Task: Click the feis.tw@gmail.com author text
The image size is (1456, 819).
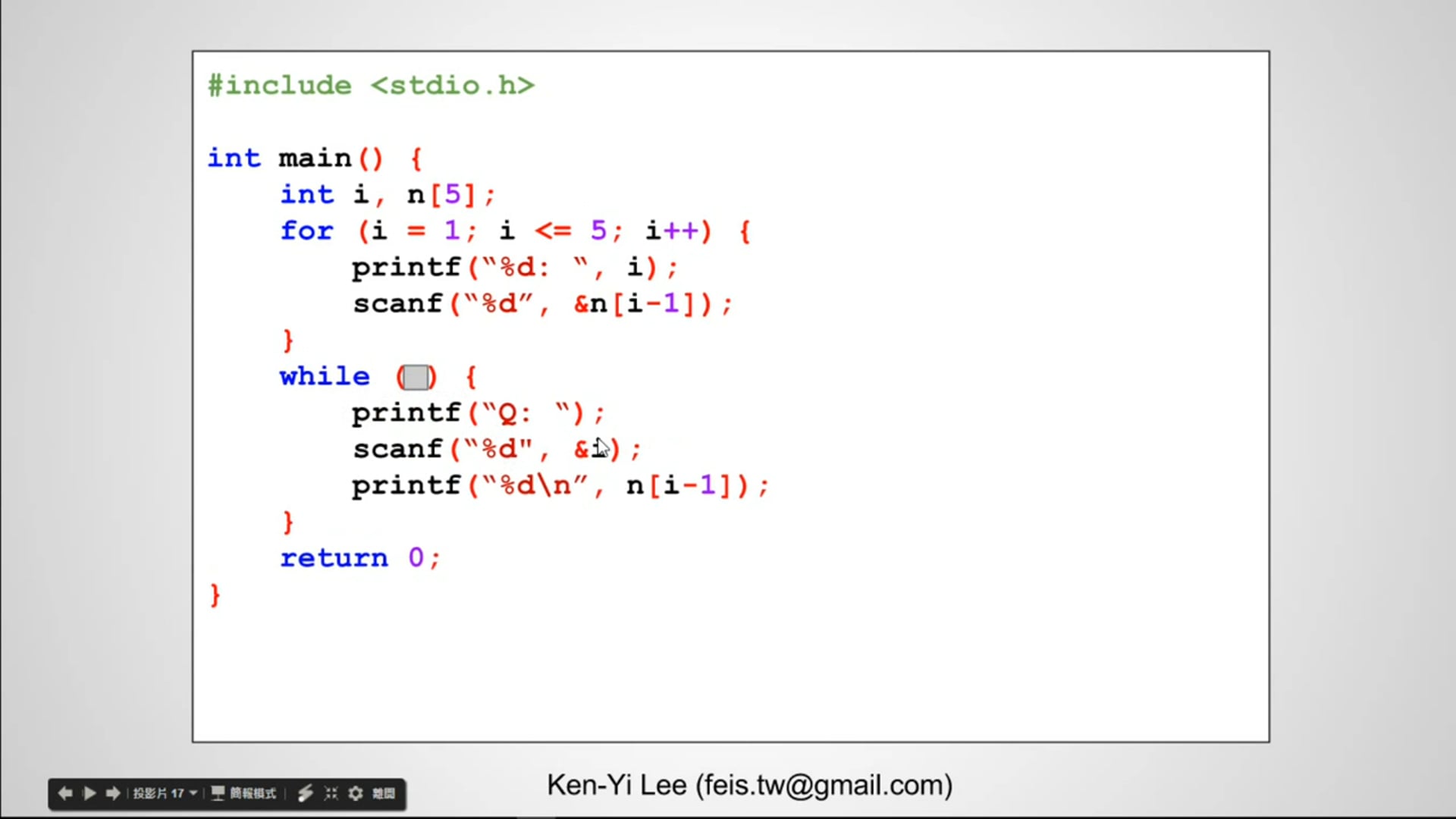Action: pyautogui.click(x=824, y=785)
